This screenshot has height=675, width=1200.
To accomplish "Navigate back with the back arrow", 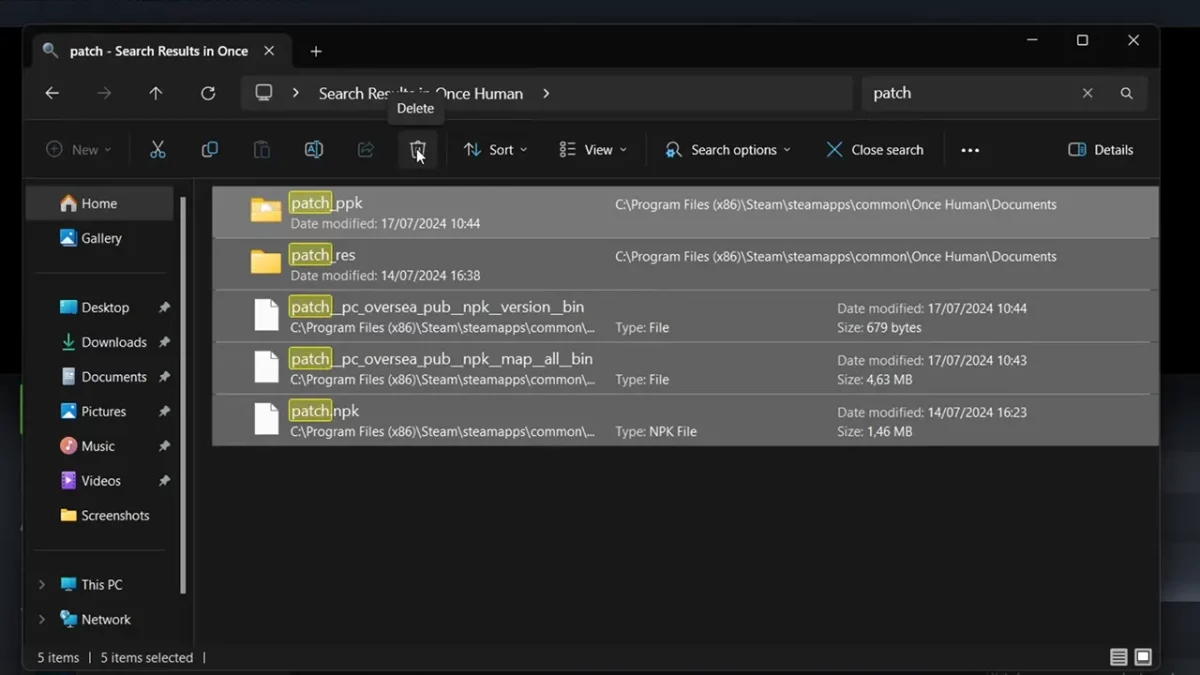I will click(52, 93).
